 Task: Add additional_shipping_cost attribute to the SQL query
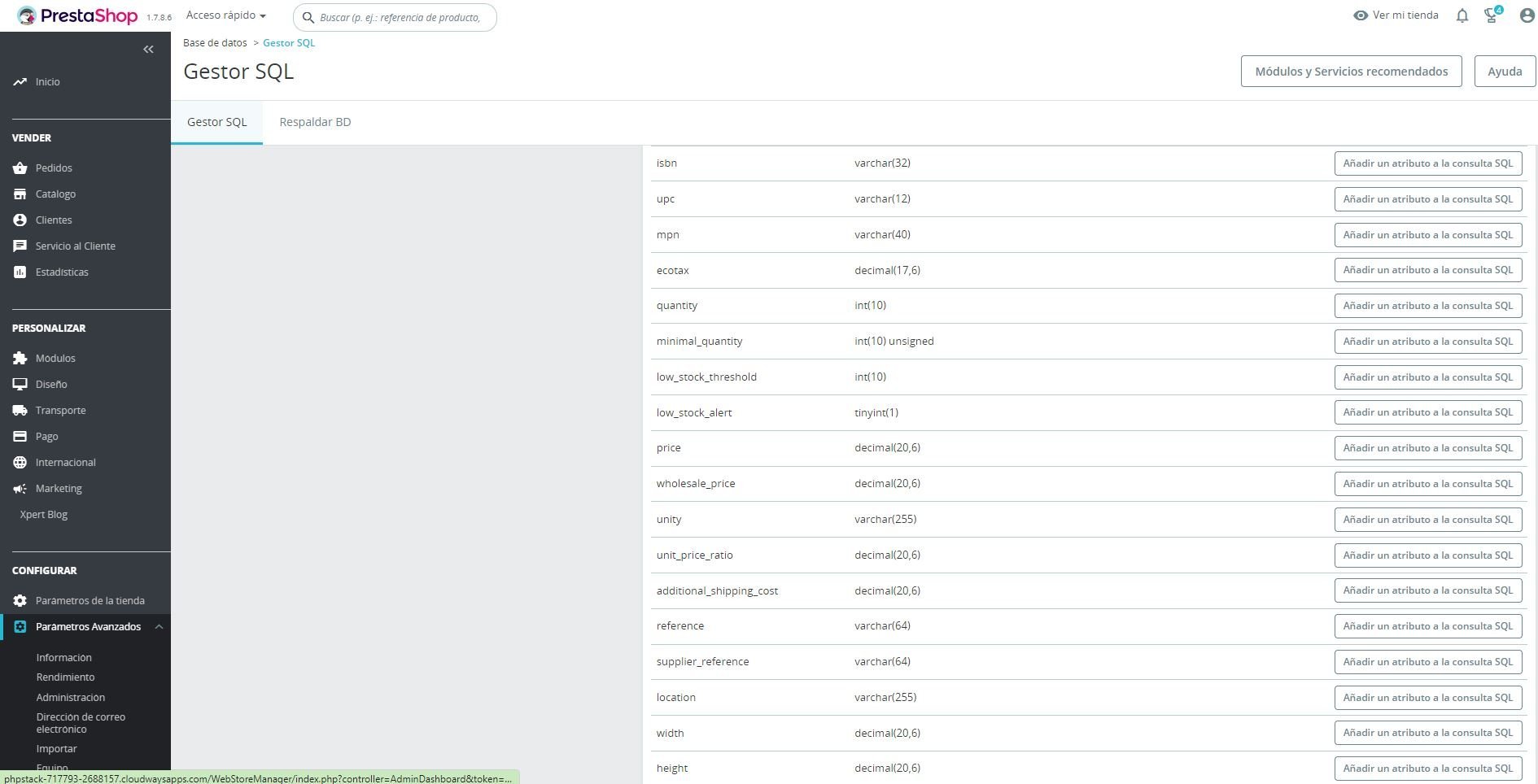(x=1428, y=590)
